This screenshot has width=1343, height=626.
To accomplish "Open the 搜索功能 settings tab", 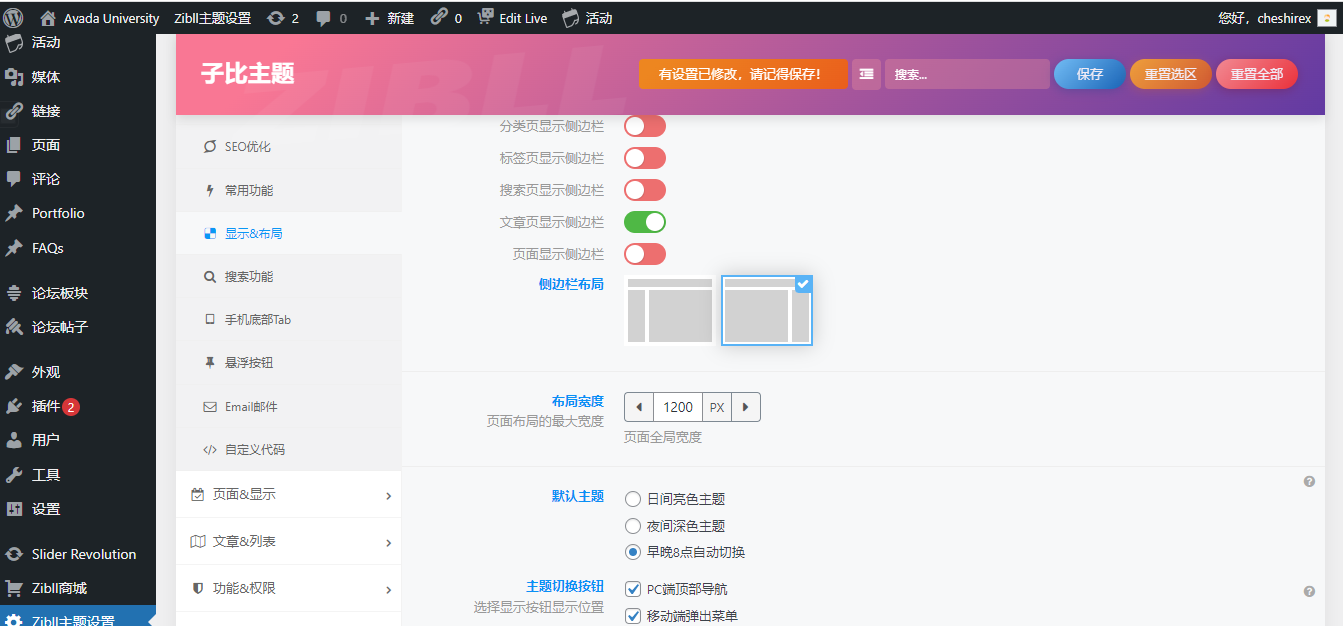I will (x=248, y=277).
